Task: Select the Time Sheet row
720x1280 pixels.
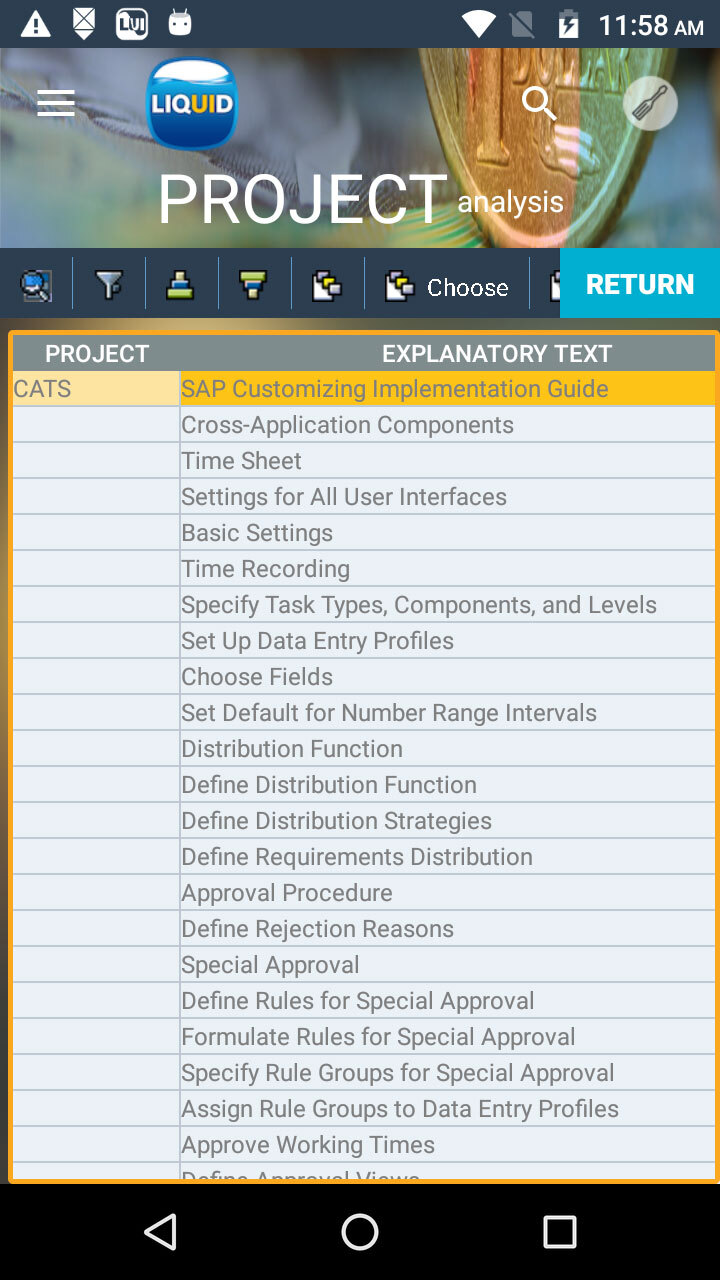Action: (x=446, y=461)
